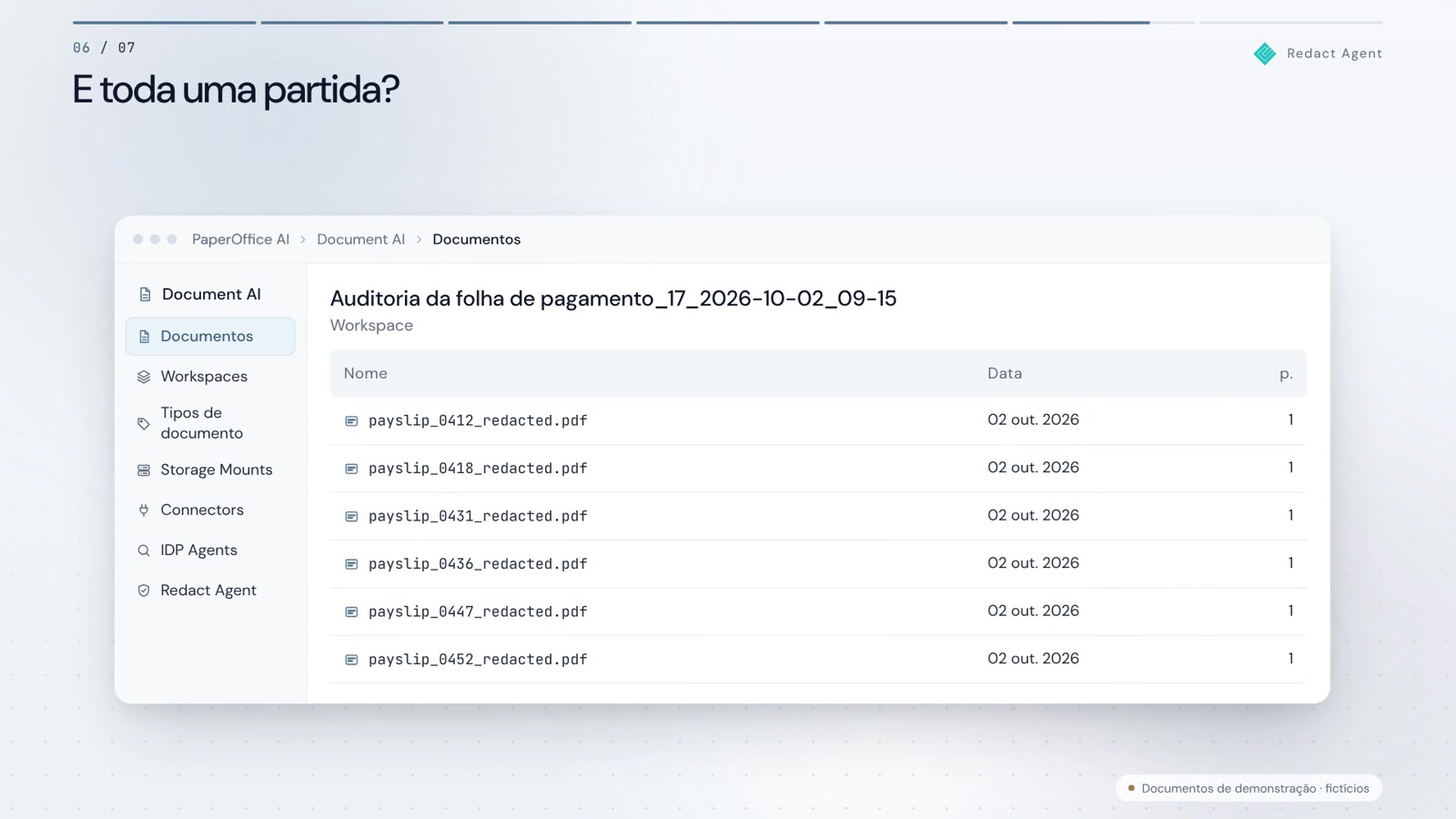Viewport: 1456px width, 819px height.
Task: Sort by the Data column header
Action: [1005, 373]
